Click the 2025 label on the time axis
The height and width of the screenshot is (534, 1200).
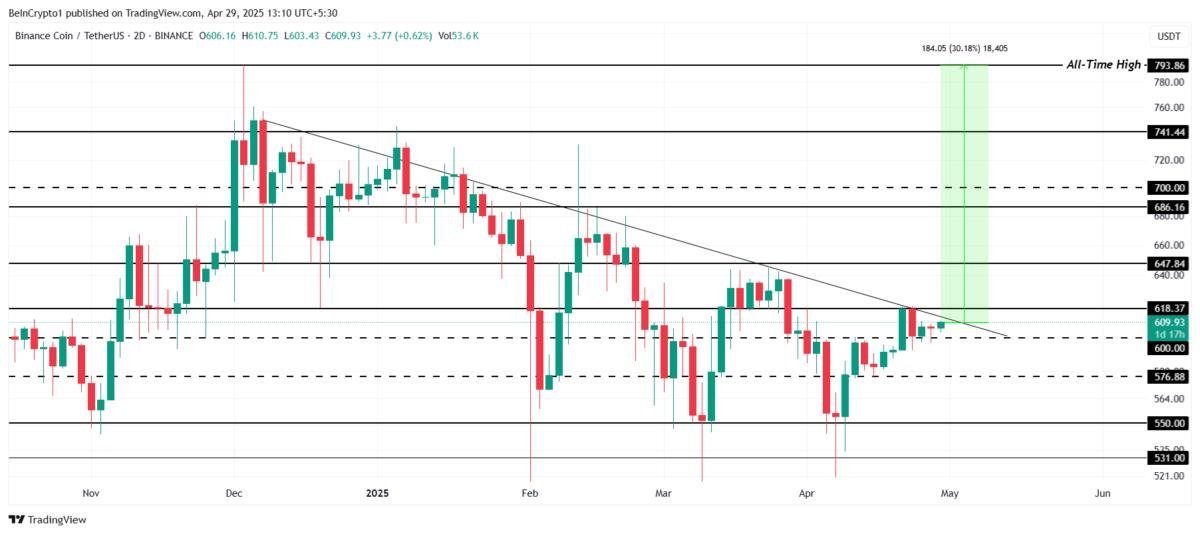377,493
